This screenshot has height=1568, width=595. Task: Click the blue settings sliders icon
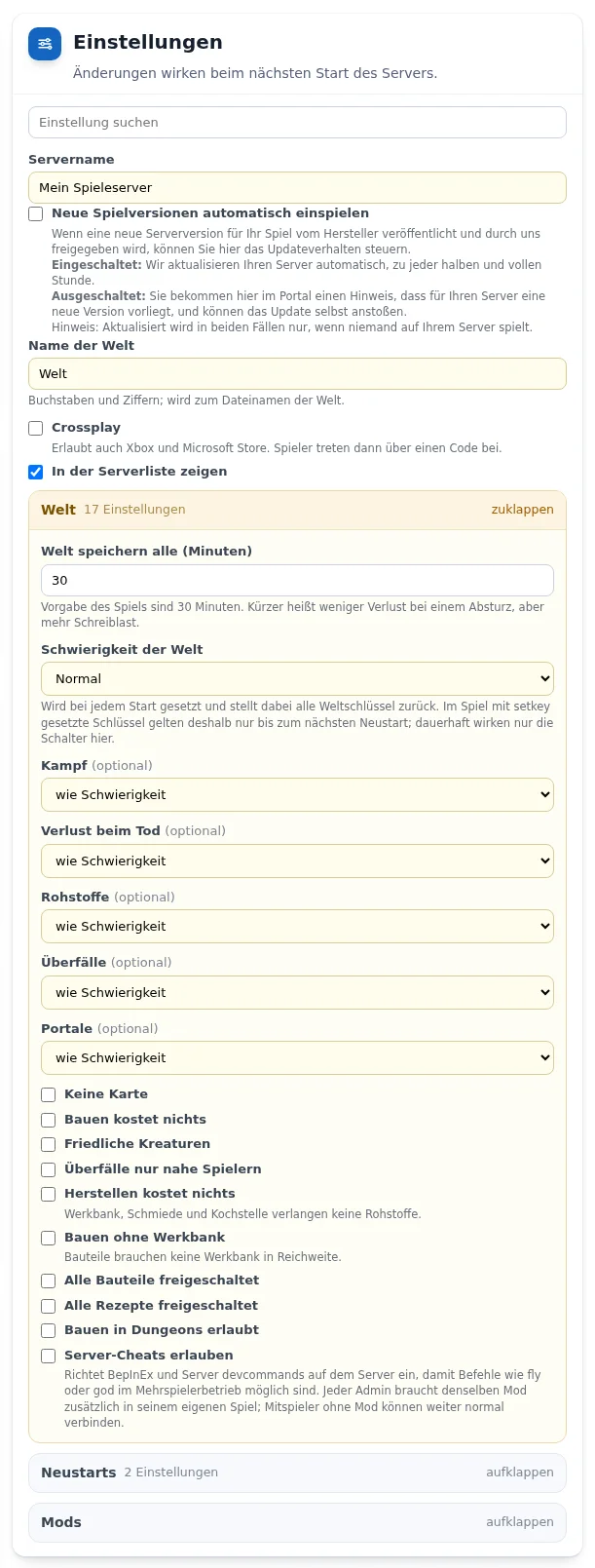[x=45, y=44]
